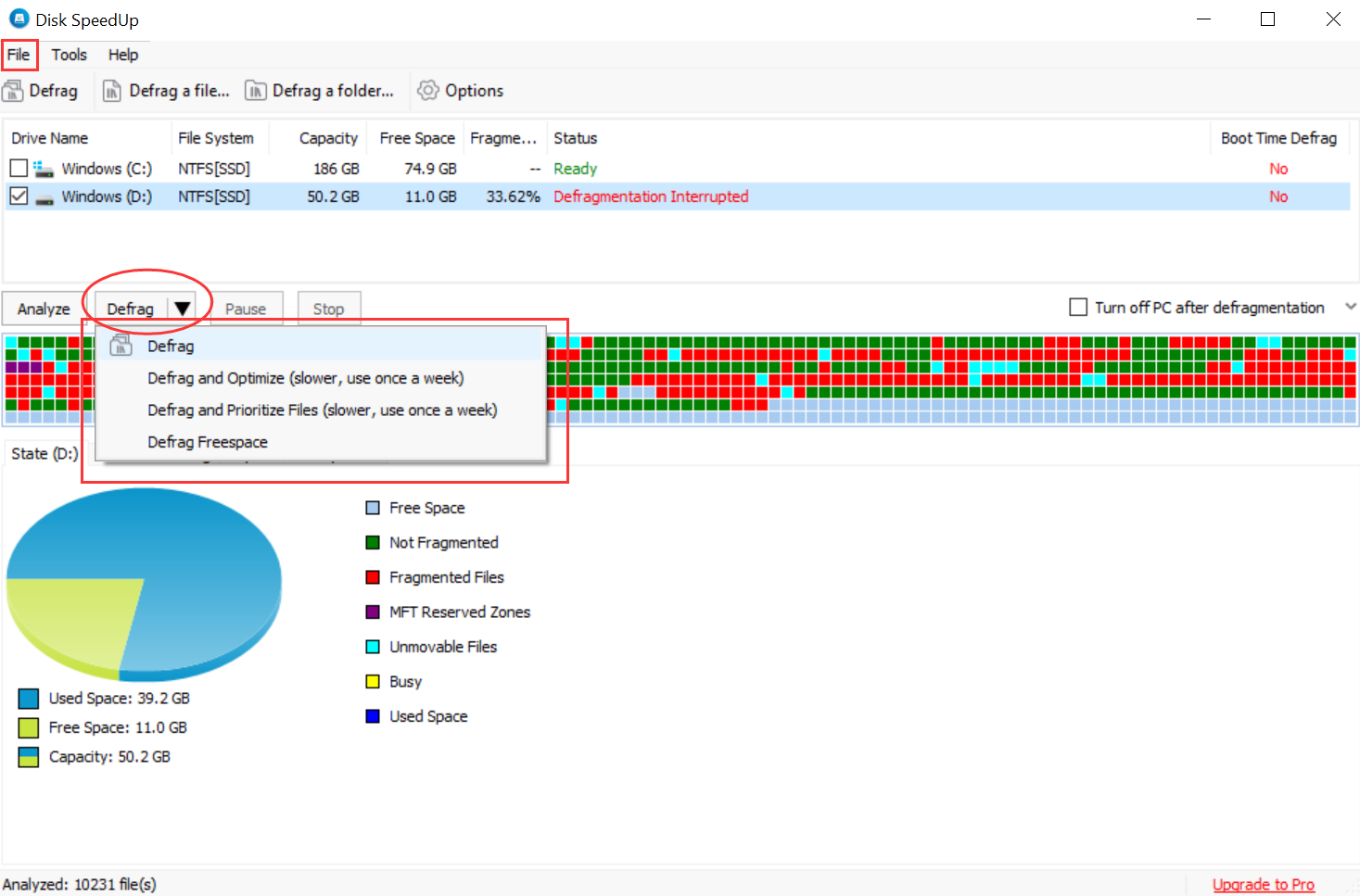Screen dimensions: 1360x896
Task: Collapse the Defrag button dropdown arrow
Action: tap(183, 309)
